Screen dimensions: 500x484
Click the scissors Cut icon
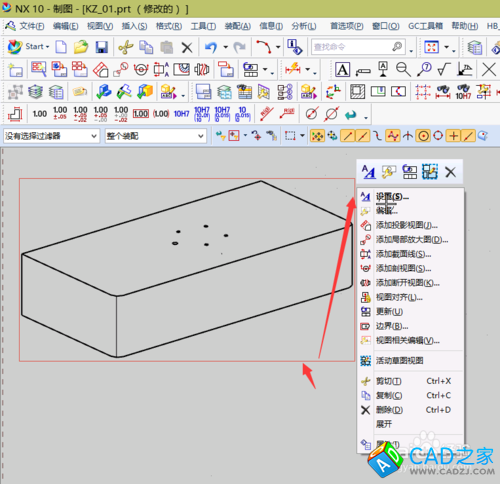tap(126, 47)
